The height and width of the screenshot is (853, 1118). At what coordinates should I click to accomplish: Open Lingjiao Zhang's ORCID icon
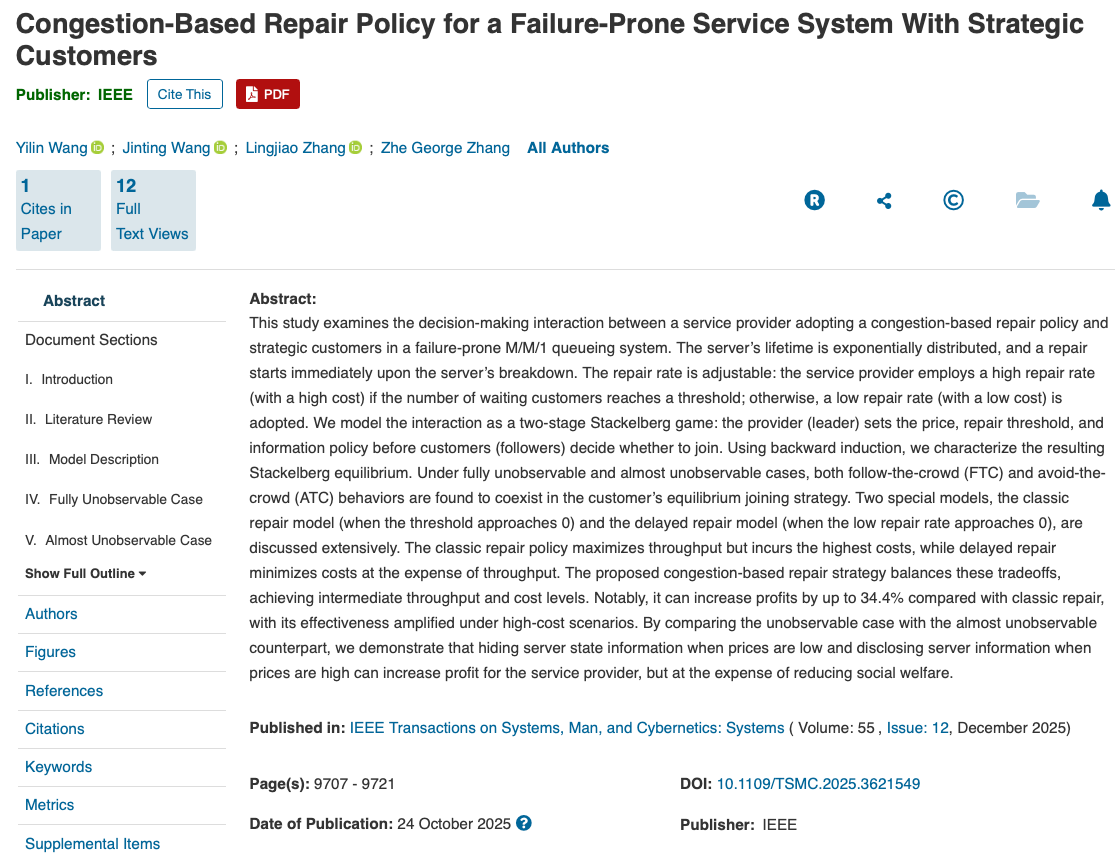355,148
